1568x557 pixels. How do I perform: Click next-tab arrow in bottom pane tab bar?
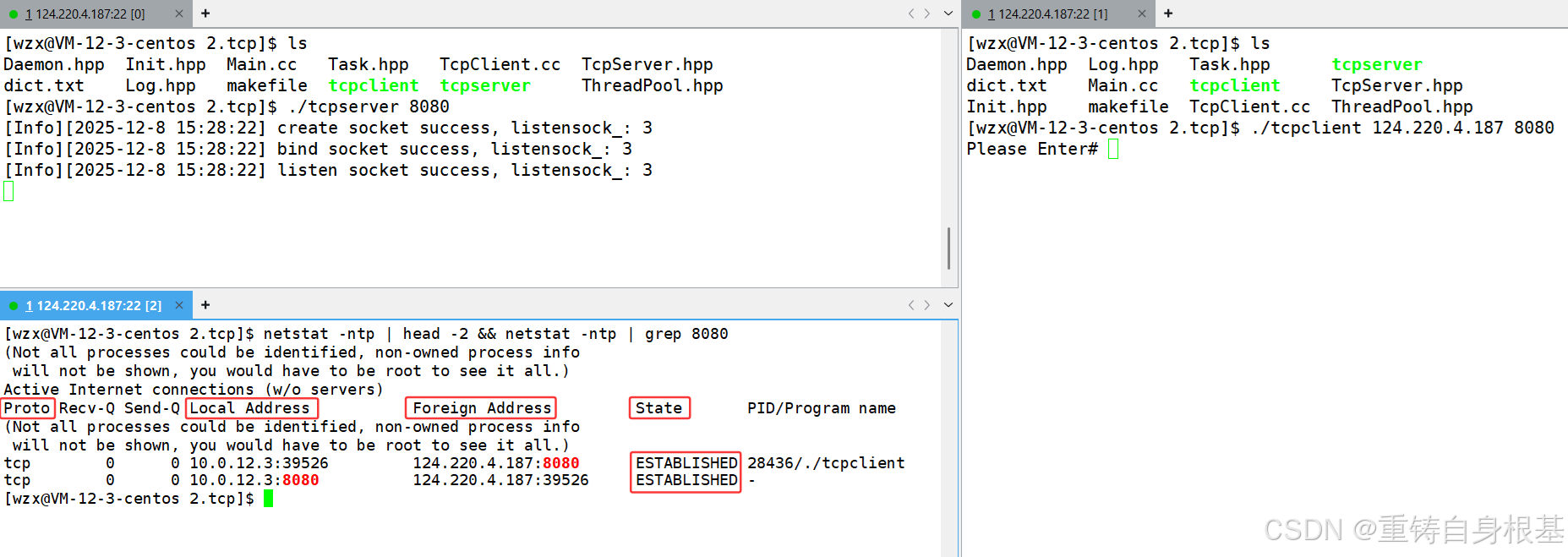coord(927,305)
